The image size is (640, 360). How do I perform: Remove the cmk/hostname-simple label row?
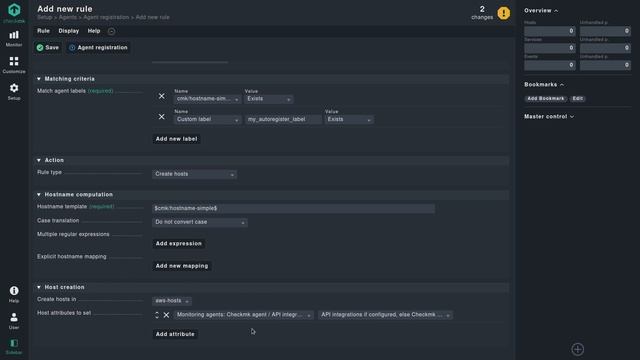point(162,96)
